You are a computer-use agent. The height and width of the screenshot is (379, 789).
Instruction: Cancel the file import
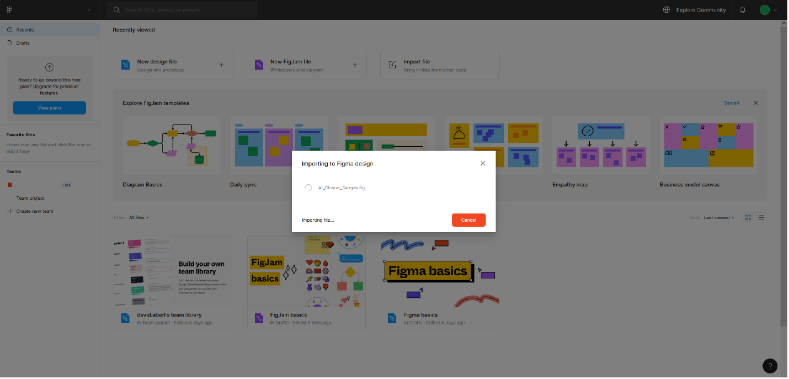pyautogui.click(x=468, y=220)
